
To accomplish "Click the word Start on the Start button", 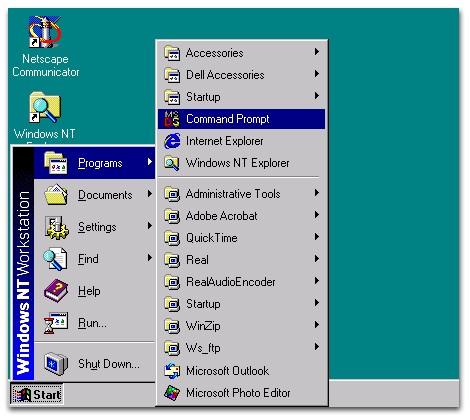I will pos(47,395).
